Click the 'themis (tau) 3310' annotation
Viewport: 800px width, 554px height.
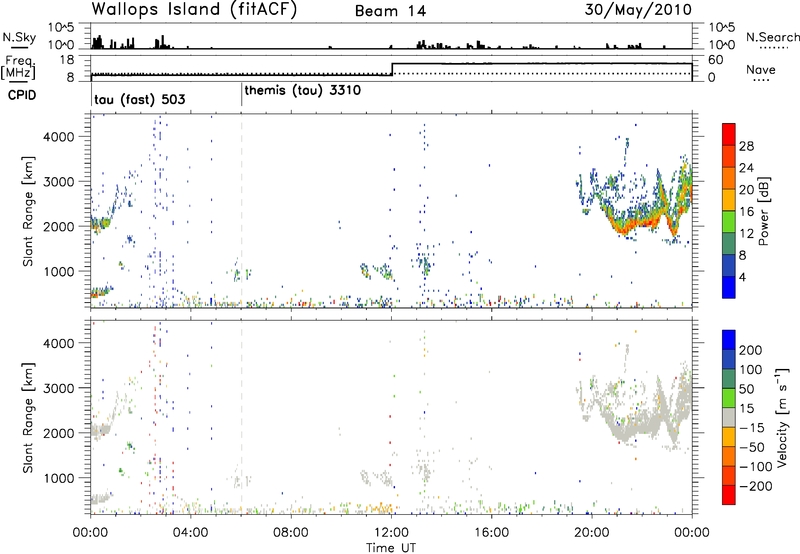pos(303,91)
